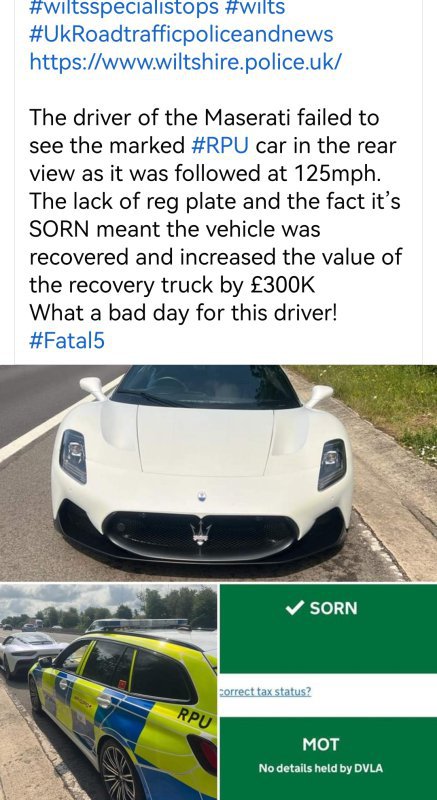
Task: Click the SORN checkmark icon
Action: [294, 608]
